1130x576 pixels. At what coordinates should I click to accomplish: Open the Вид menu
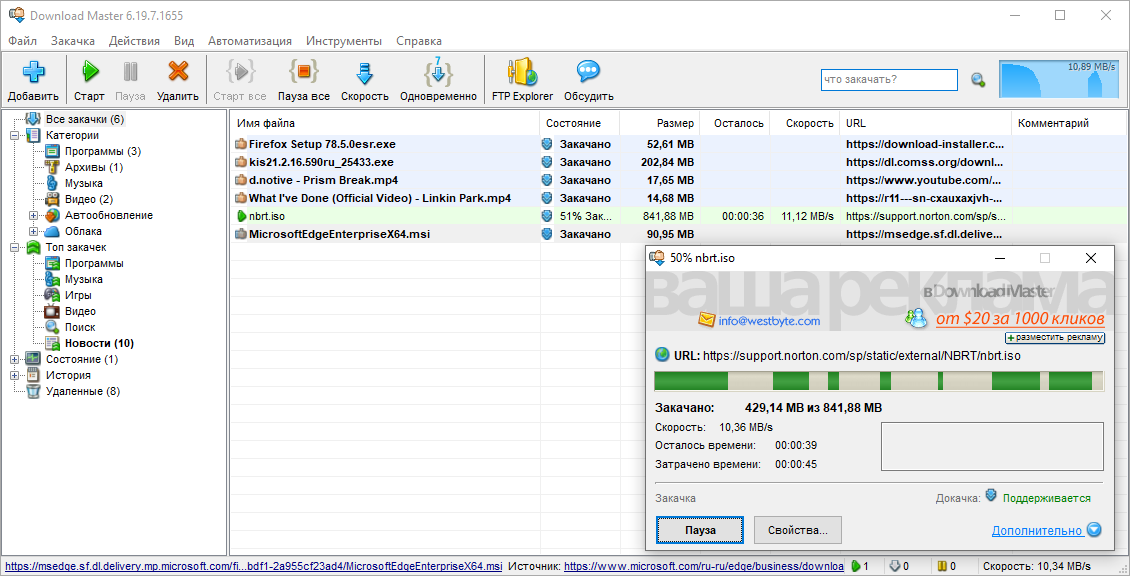click(x=184, y=41)
